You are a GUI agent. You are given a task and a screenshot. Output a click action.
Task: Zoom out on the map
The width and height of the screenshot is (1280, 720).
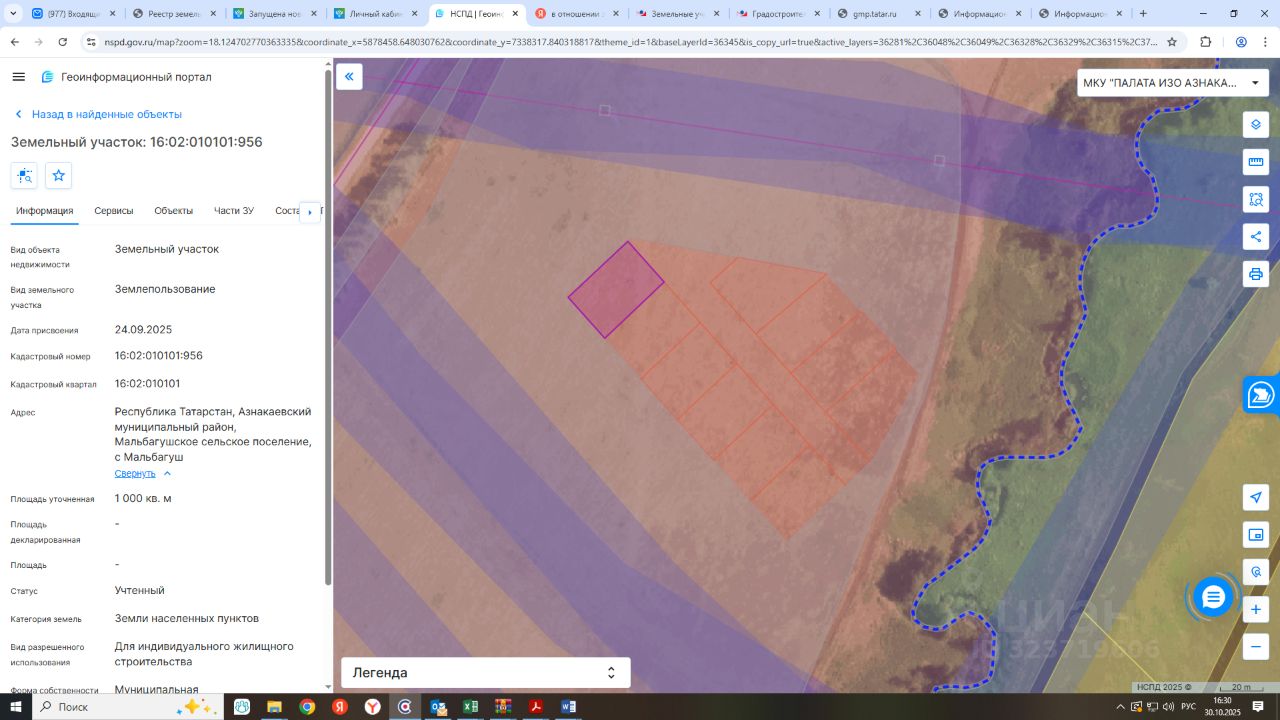point(1256,647)
